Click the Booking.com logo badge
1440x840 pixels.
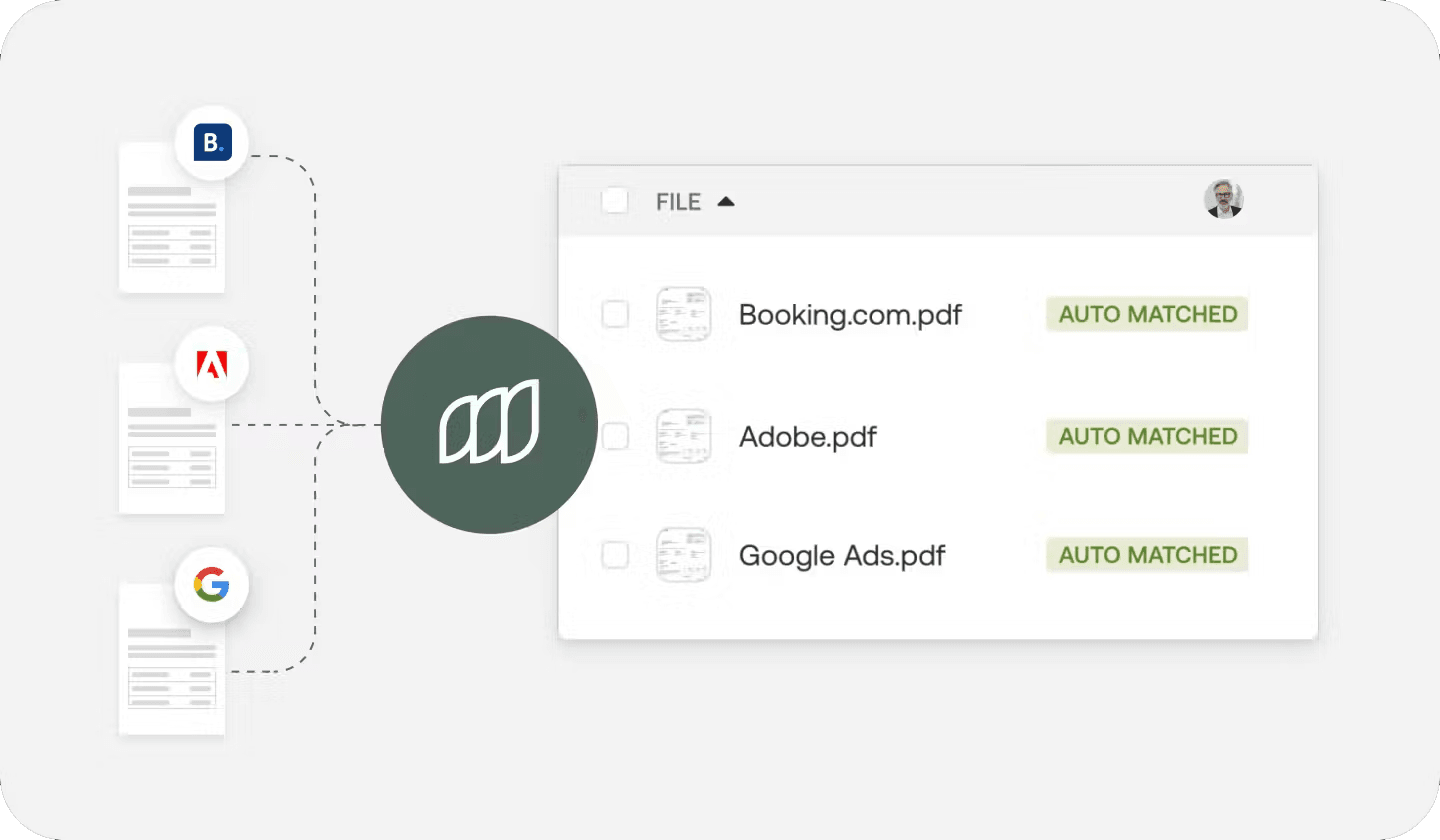tap(212, 143)
